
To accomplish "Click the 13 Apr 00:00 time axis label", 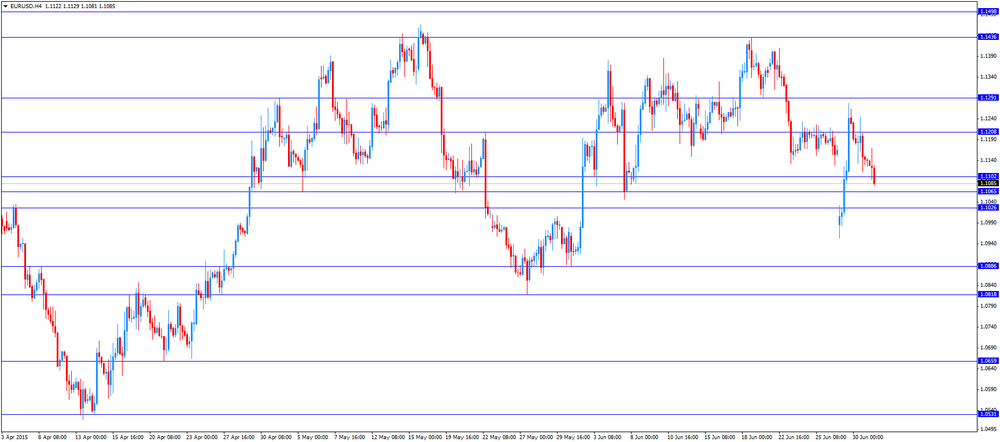I will tap(90, 438).
